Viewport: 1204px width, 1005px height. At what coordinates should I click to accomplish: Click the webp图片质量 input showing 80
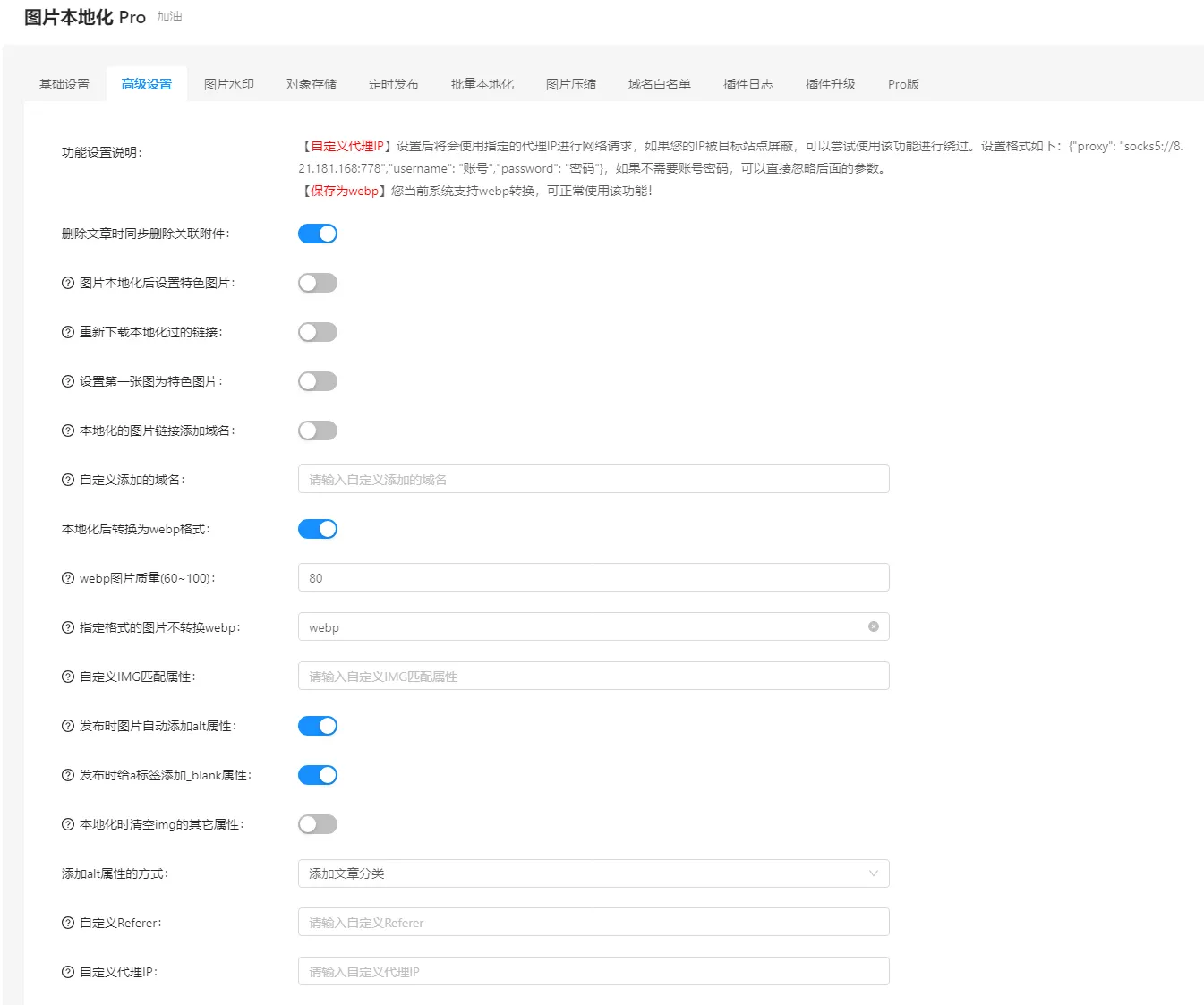[593, 577]
